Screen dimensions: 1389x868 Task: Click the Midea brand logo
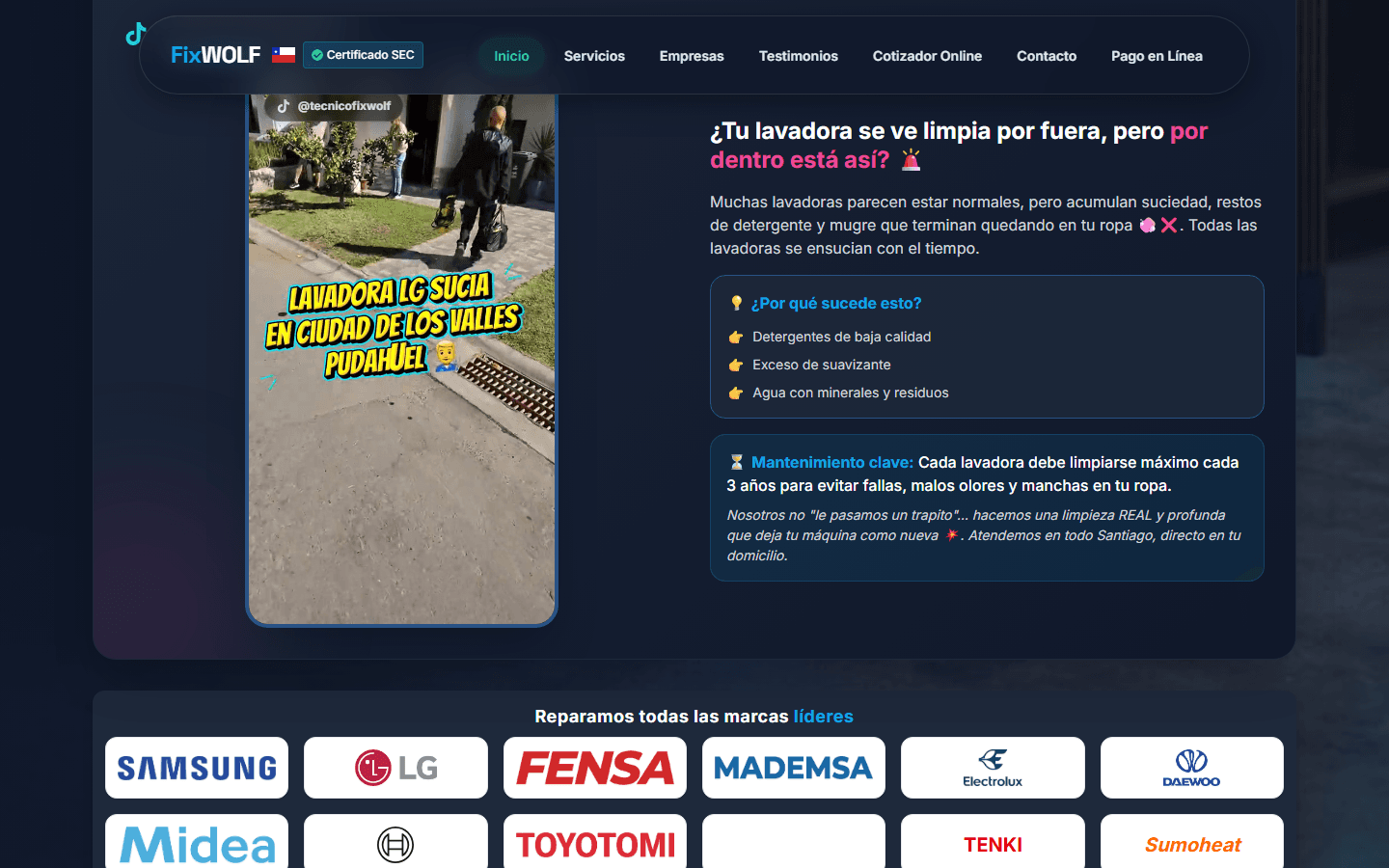197,842
